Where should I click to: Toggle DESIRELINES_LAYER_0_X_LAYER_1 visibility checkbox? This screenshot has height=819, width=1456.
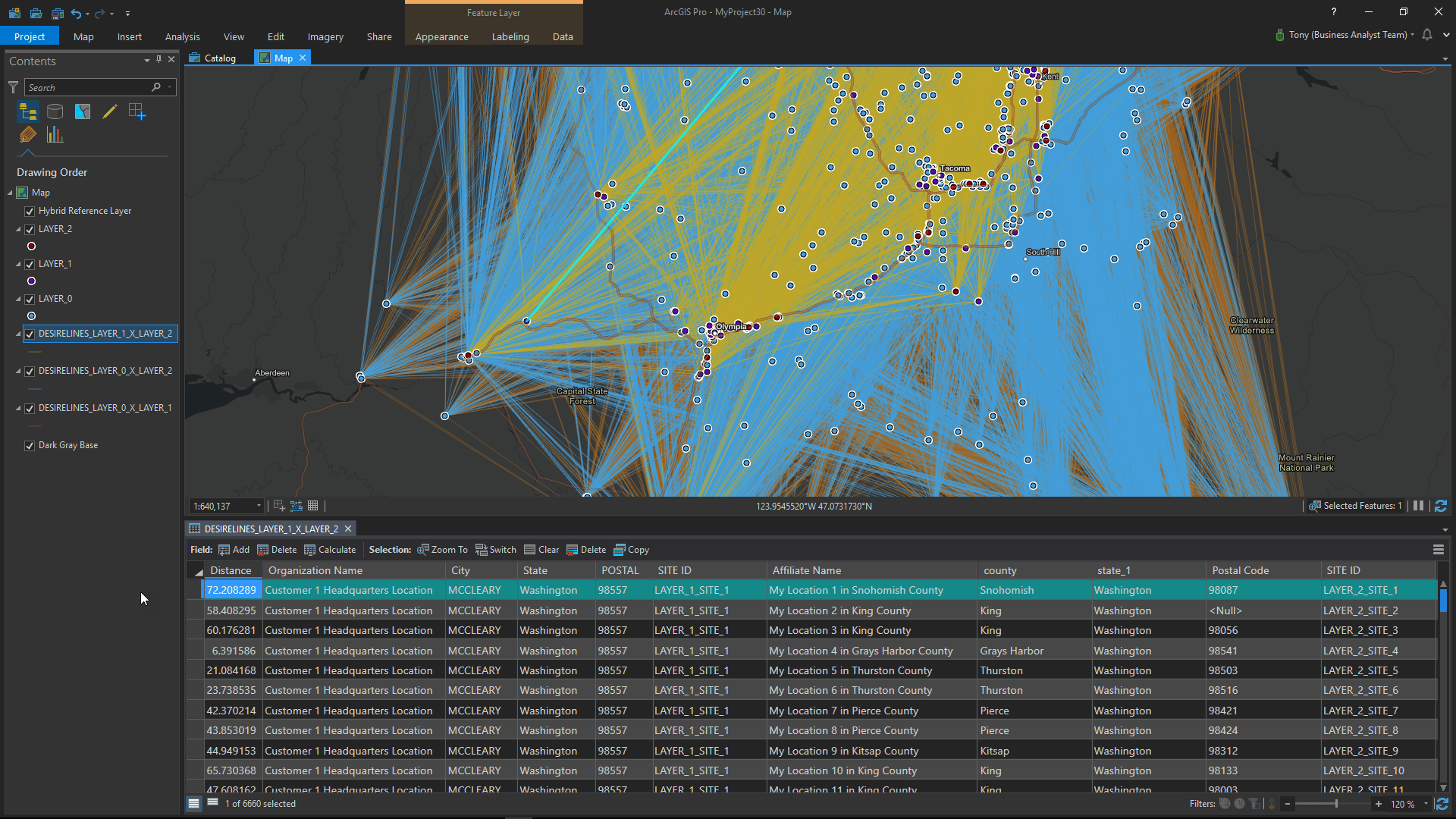coord(30,409)
